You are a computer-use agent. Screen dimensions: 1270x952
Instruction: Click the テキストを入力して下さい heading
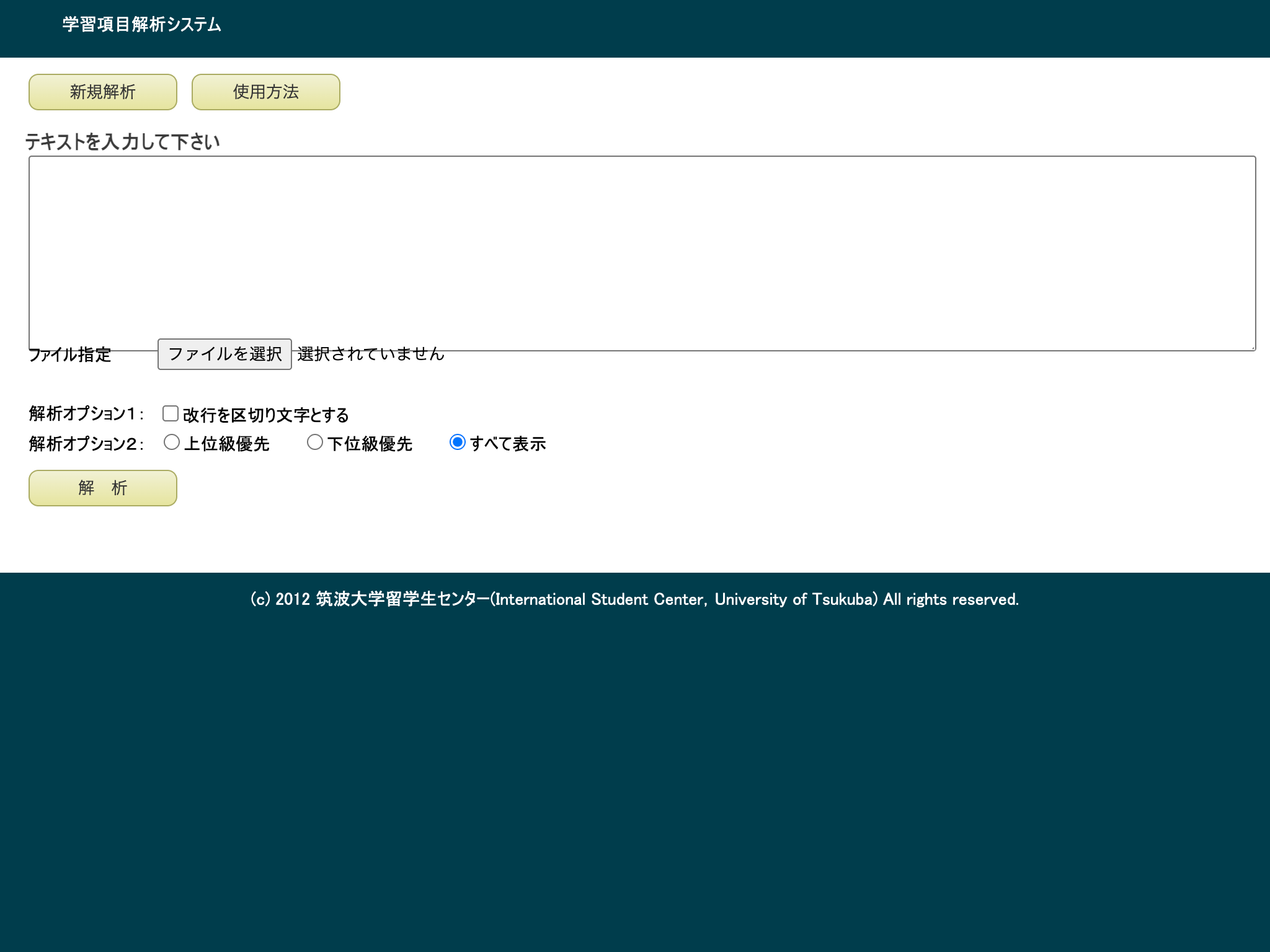[x=123, y=142]
